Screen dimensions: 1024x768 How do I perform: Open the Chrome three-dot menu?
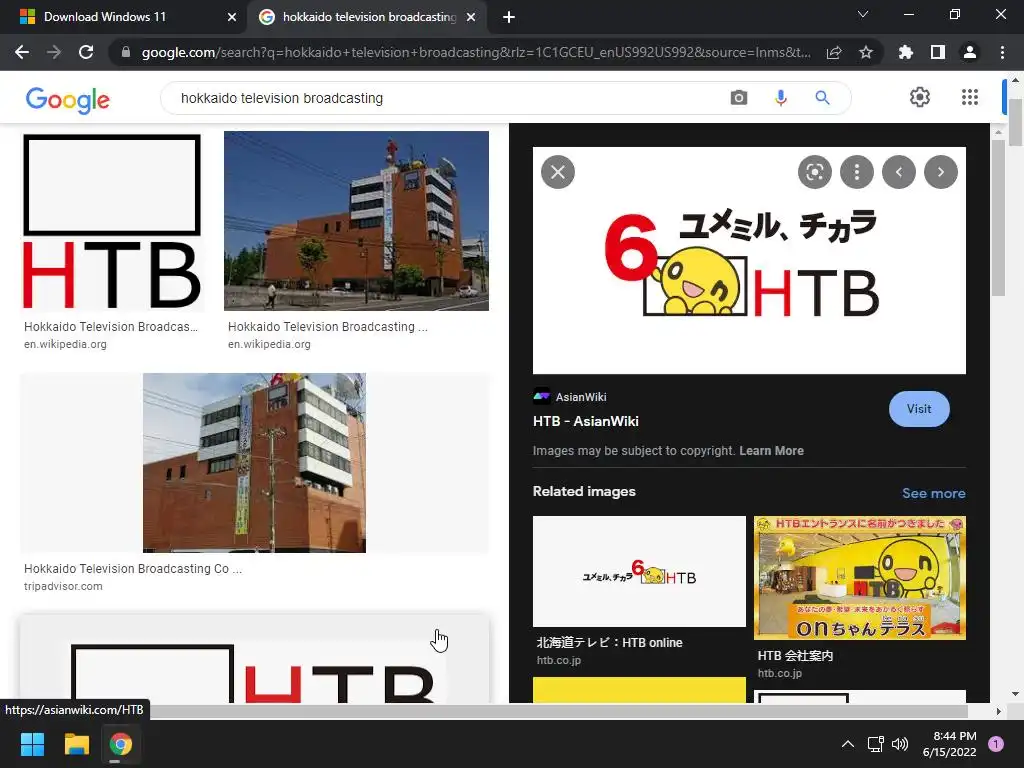pyautogui.click(x=1002, y=52)
